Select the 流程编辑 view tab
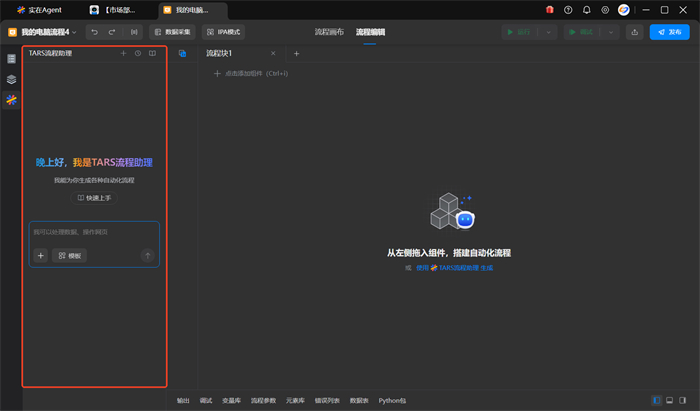Screen dimensions: 700x411 click(370, 32)
